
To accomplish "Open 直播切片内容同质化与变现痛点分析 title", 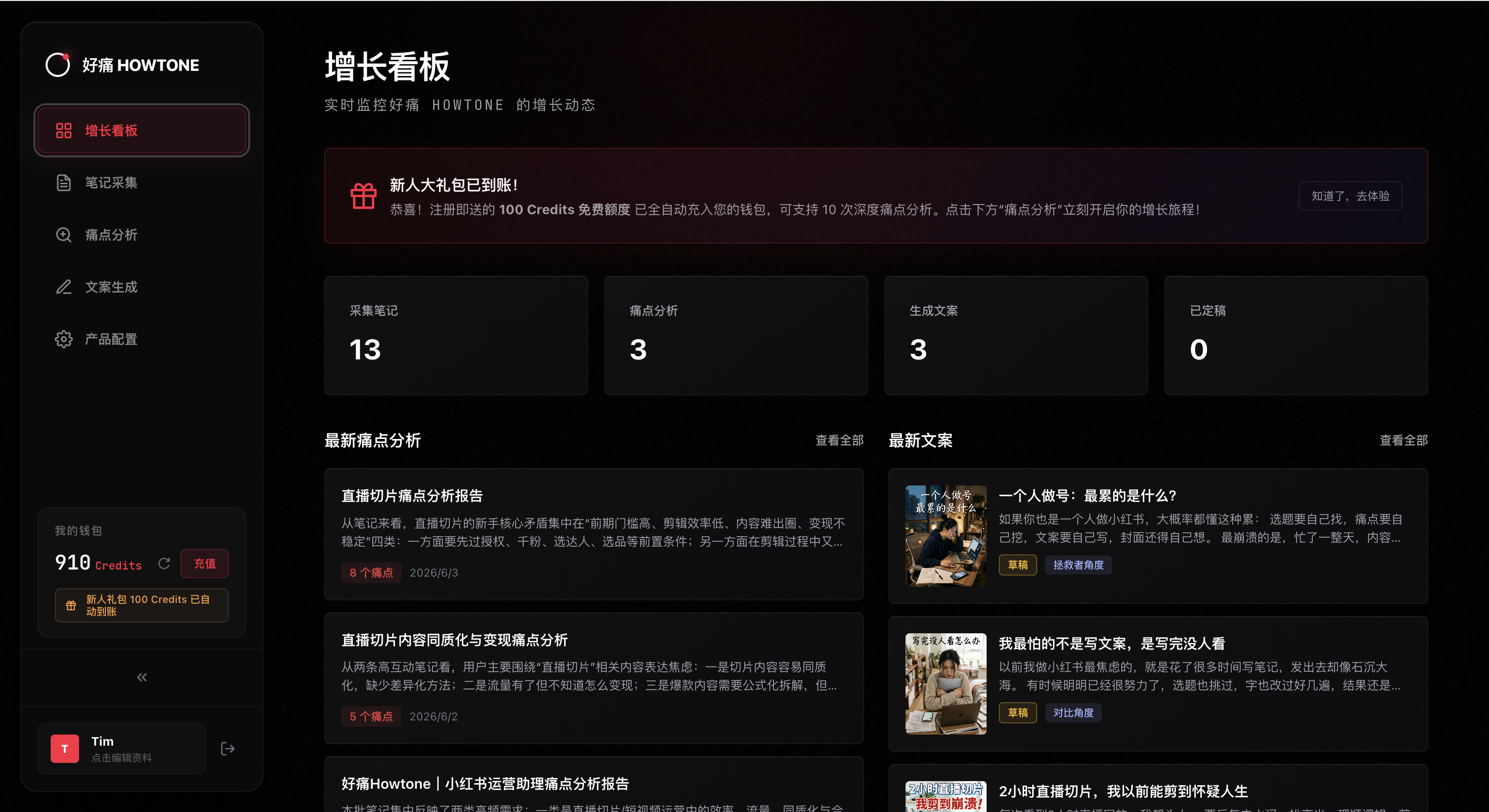I will point(454,640).
